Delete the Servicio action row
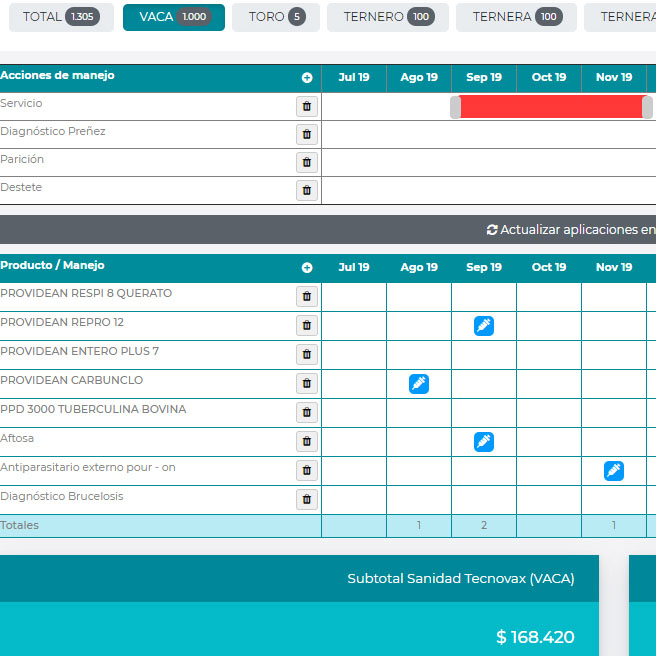The image size is (656, 656). (307, 106)
